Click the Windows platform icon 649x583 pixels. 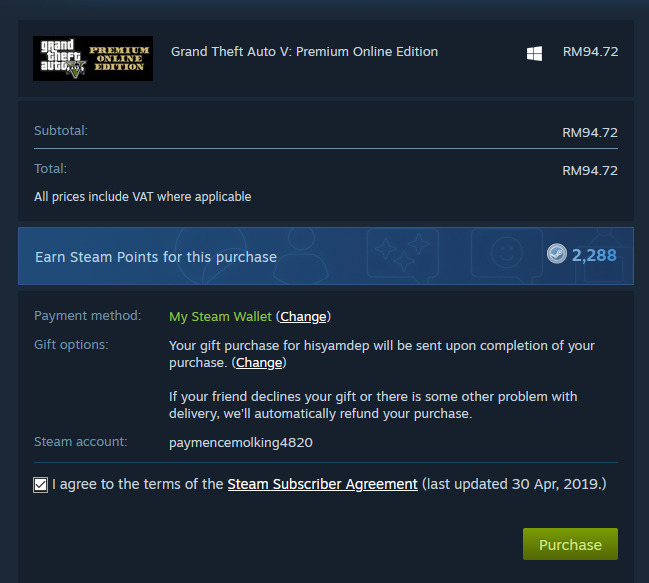tap(534, 53)
